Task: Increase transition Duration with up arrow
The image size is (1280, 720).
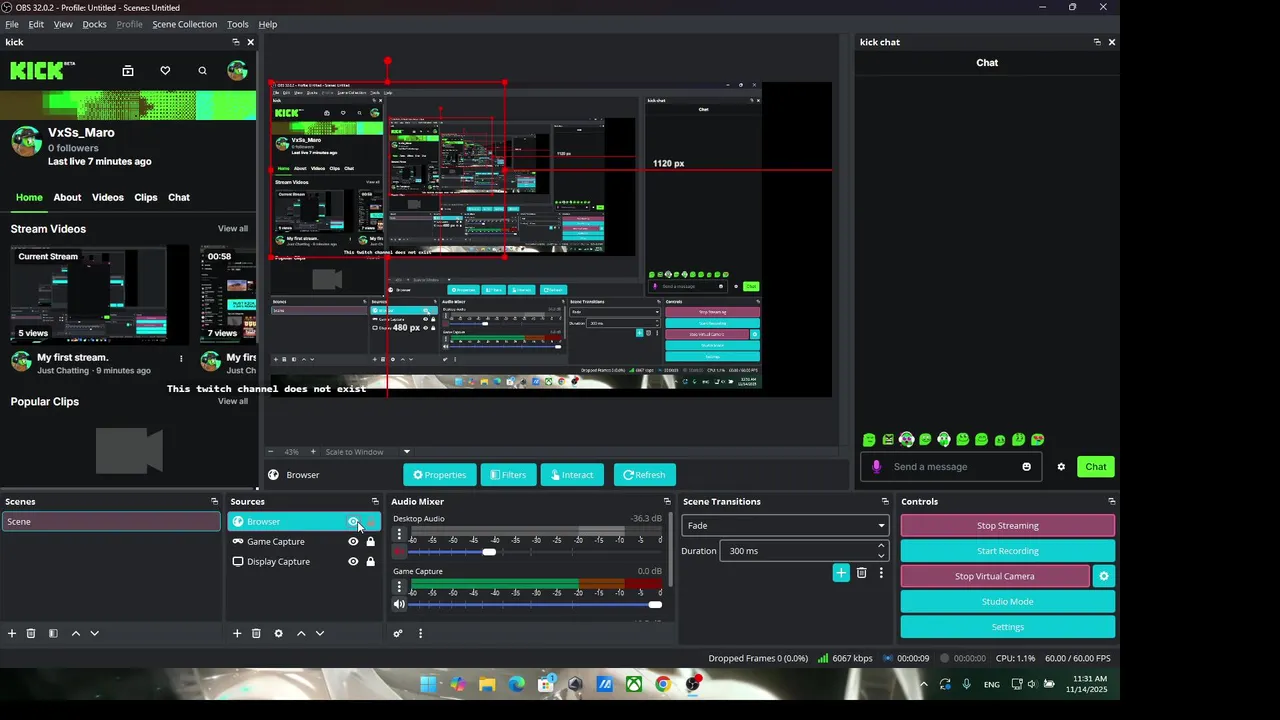Action: point(881,546)
